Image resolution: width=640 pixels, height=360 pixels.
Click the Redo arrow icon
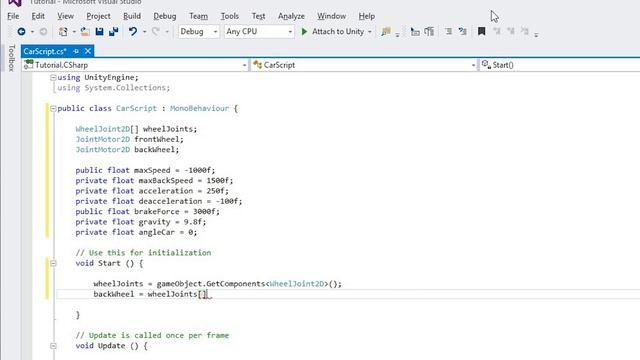[156, 31]
